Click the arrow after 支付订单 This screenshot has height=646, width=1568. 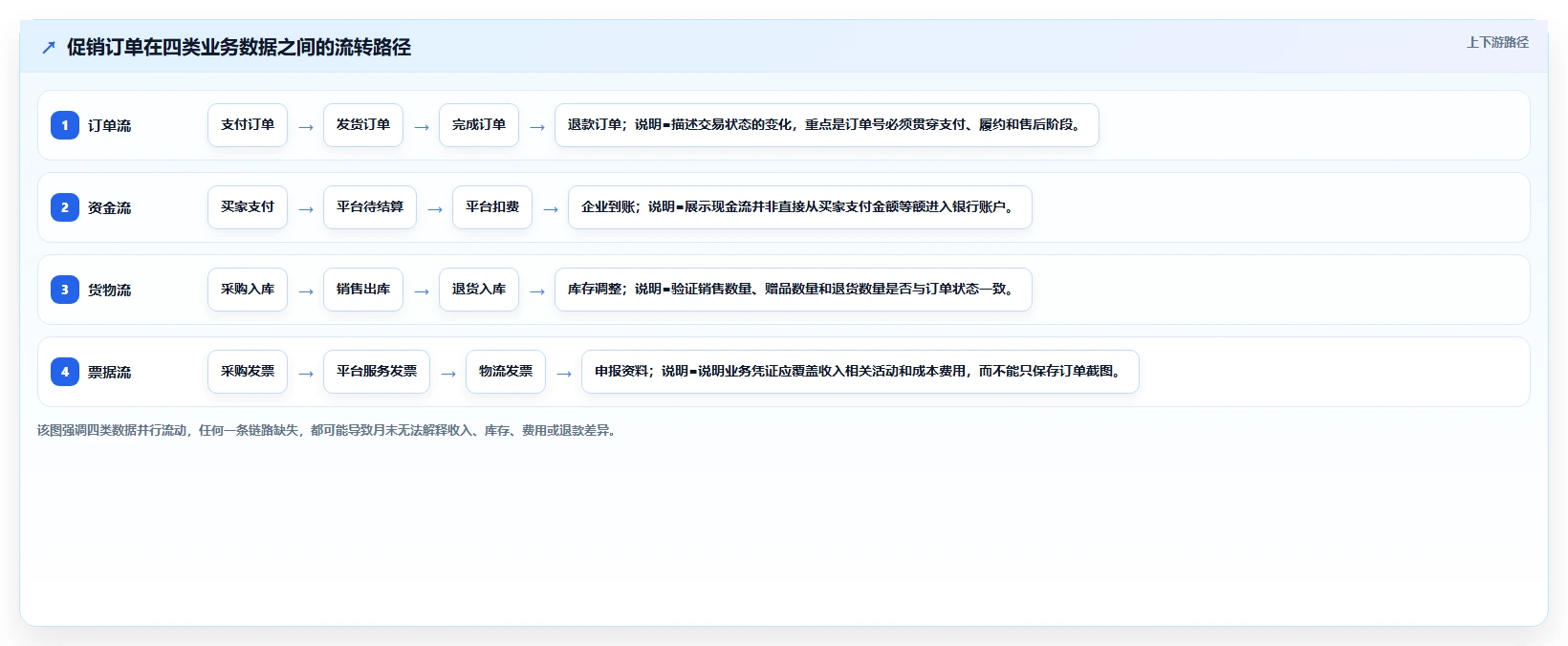pos(306,127)
